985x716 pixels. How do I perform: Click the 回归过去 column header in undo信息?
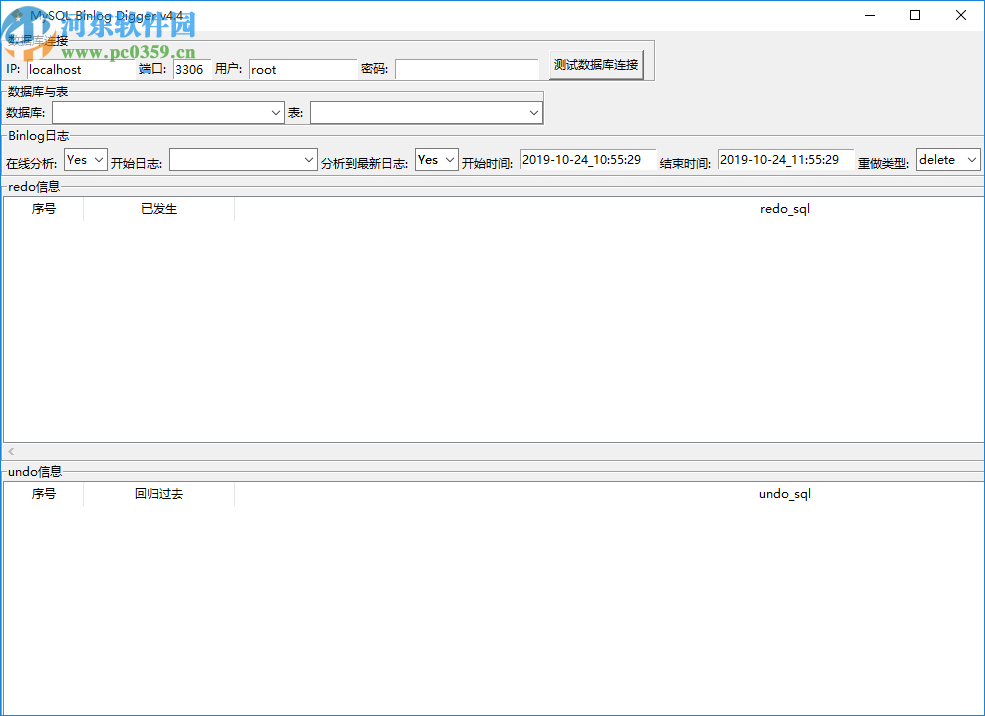click(159, 493)
